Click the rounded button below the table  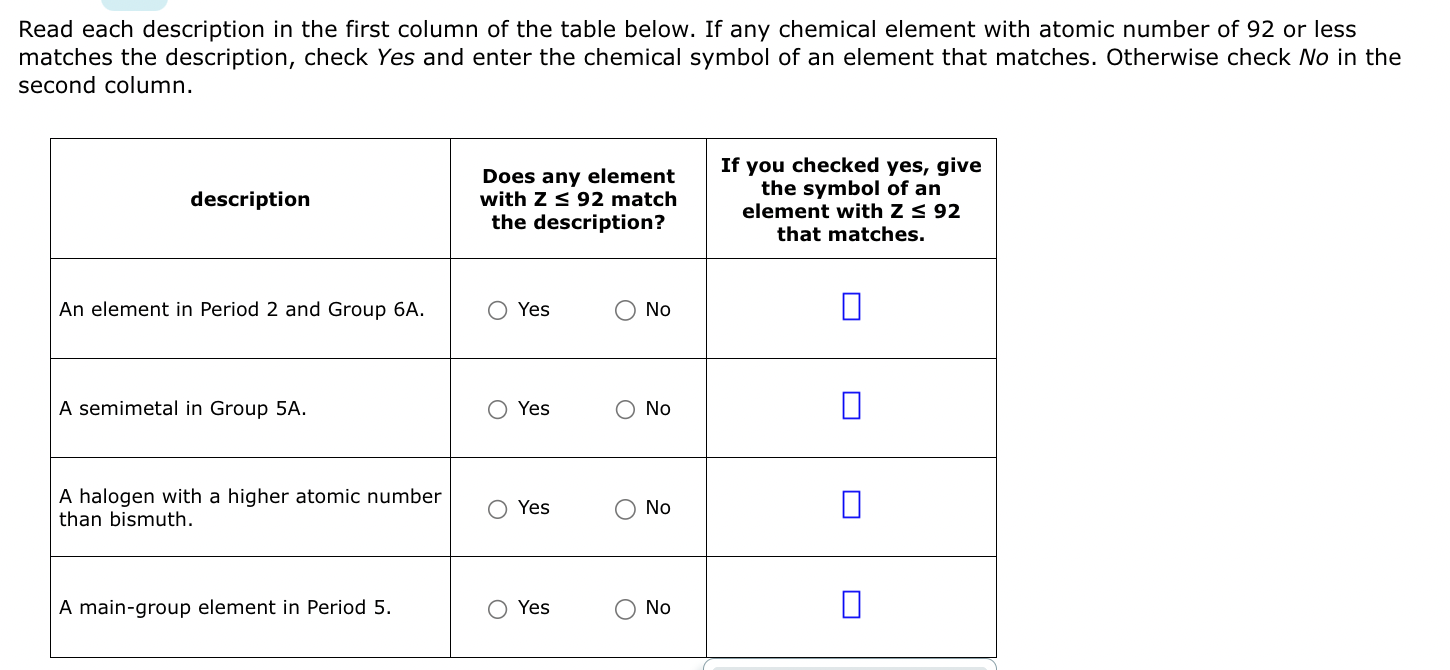pyautogui.click(x=851, y=664)
